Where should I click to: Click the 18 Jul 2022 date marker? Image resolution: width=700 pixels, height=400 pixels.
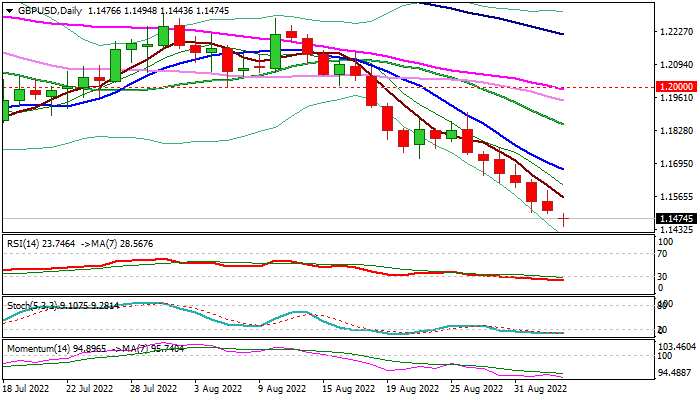26,389
